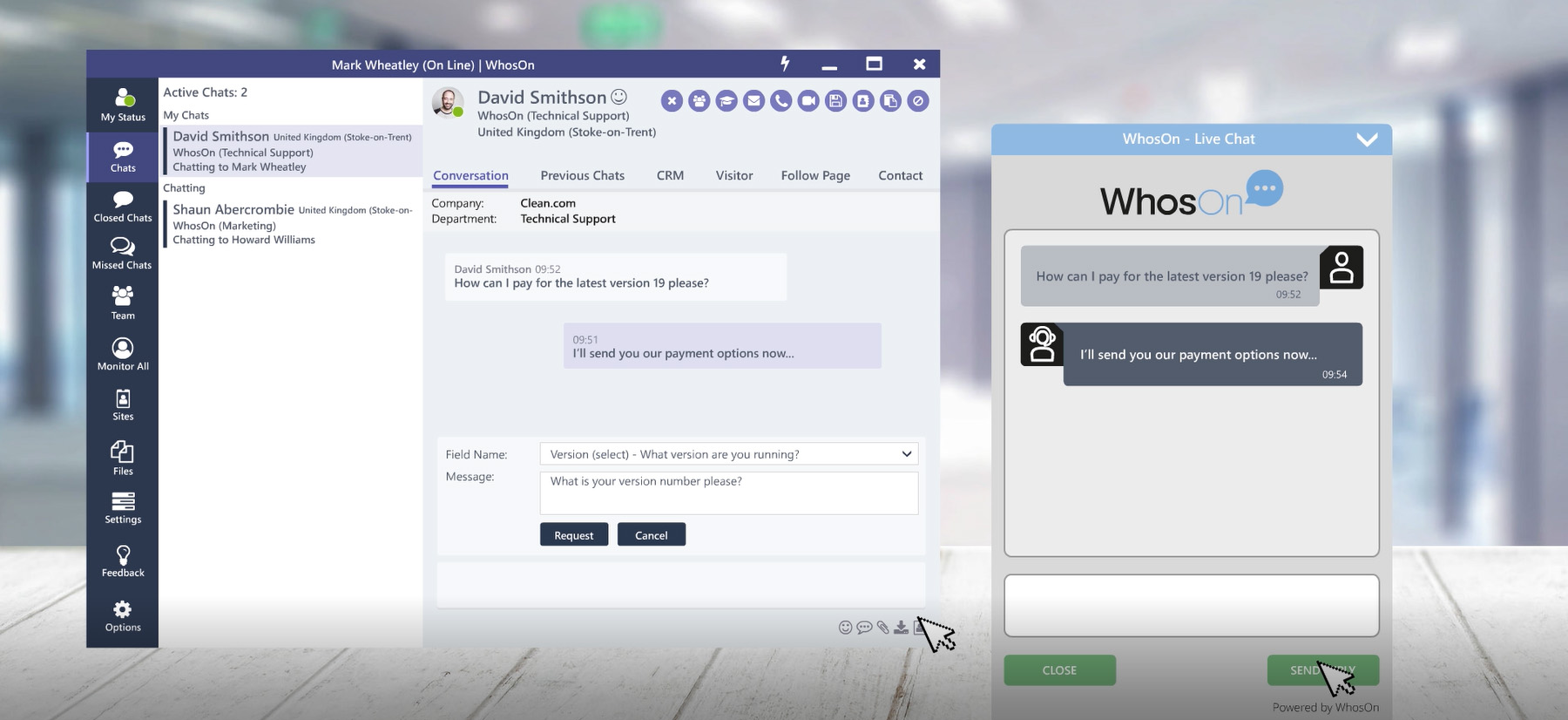Viewport: 1568px width, 720px height.
Task: Click the Cancel button
Action: point(652,535)
